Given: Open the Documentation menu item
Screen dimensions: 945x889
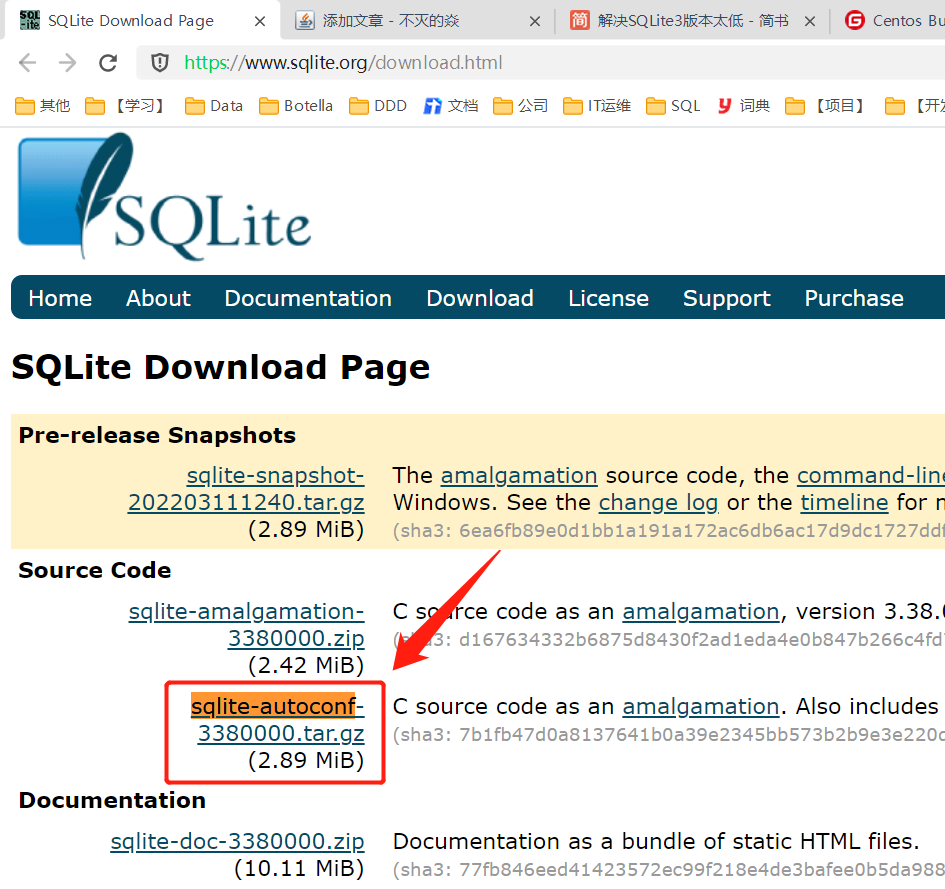Looking at the screenshot, I should pyautogui.click(x=308, y=298).
